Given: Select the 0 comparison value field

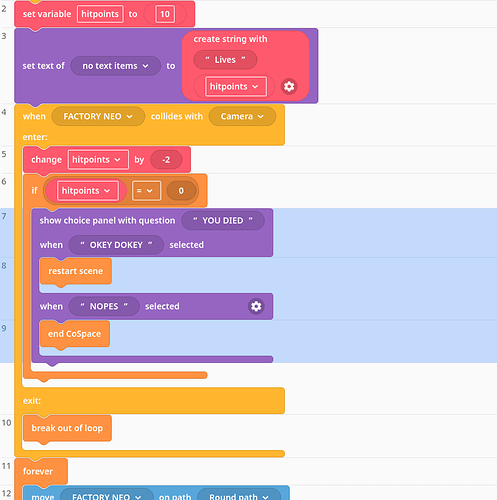Looking at the screenshot, I should [x=181, y=191].
